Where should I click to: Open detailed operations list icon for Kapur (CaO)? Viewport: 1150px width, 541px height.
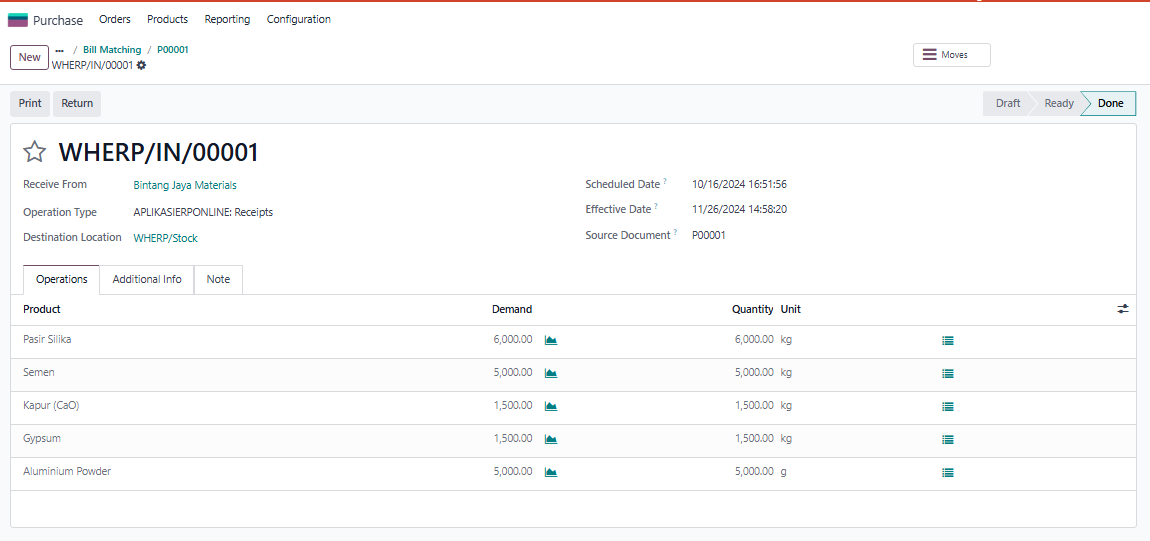click(x=947, y=406)
